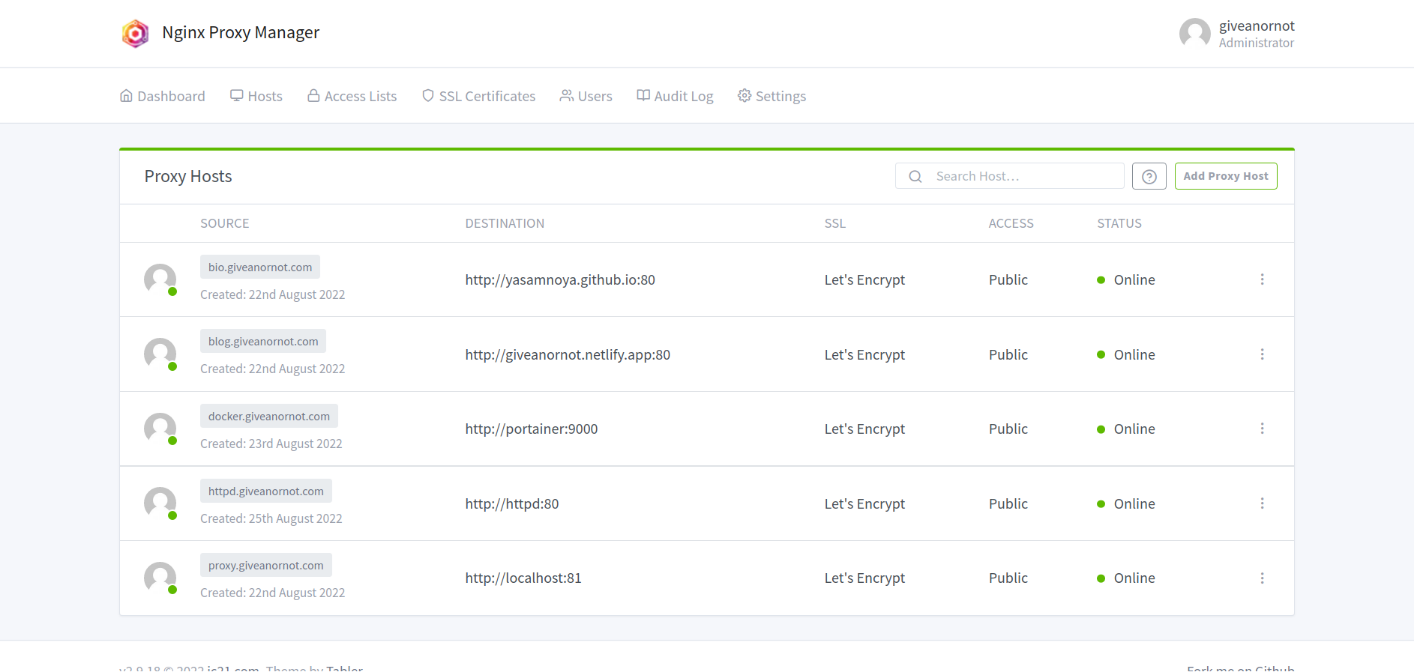Click the Online status dot for httpd.giveanornot.com
1414x672 pixels.
[1102, 503]
